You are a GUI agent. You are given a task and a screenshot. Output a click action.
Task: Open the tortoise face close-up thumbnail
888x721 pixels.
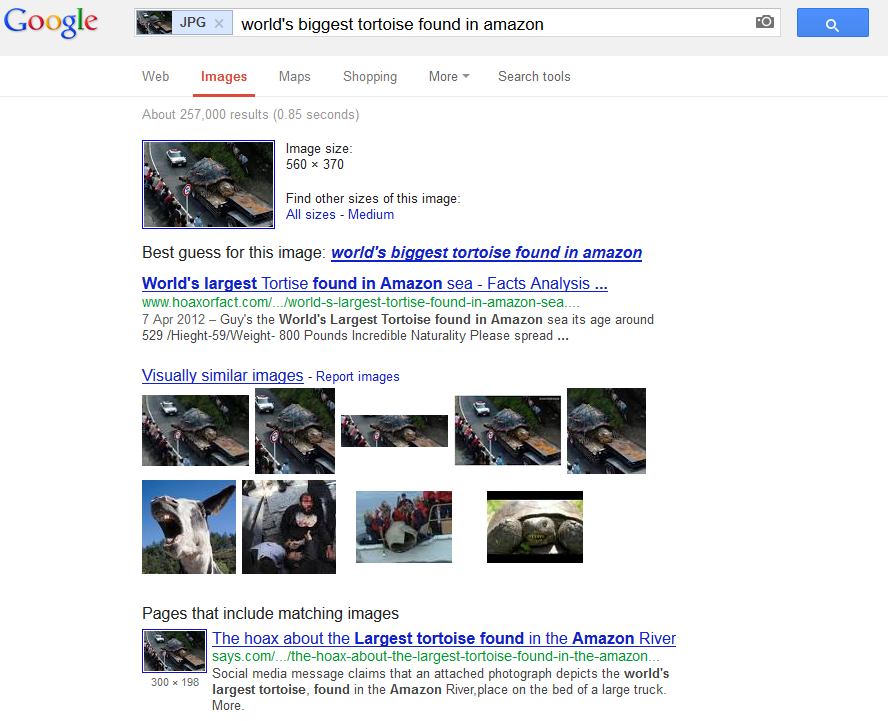[535, 527]
